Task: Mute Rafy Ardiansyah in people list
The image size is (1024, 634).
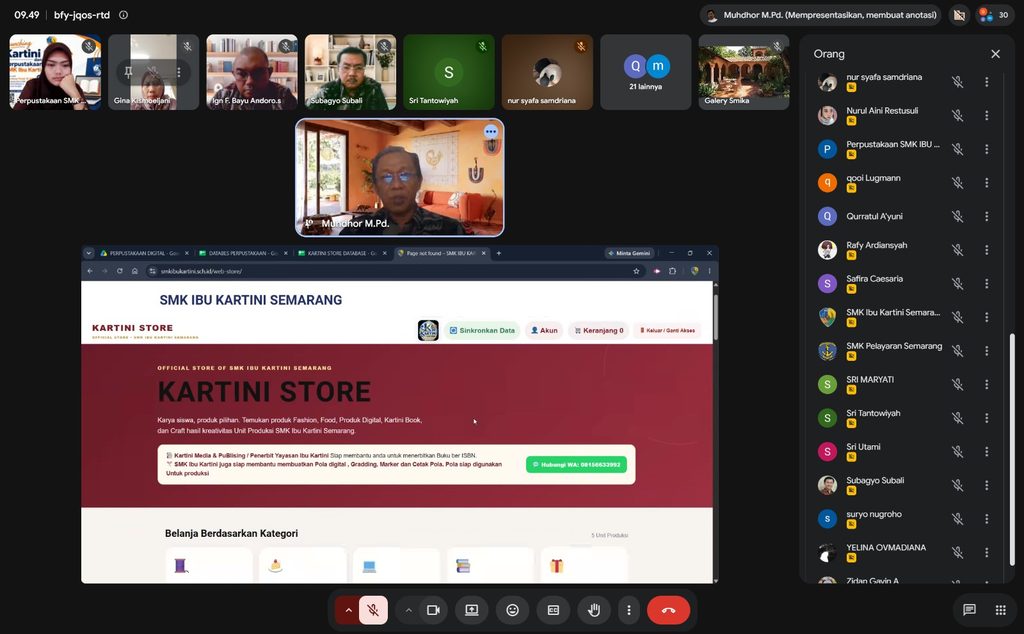Action: [957, 250]
